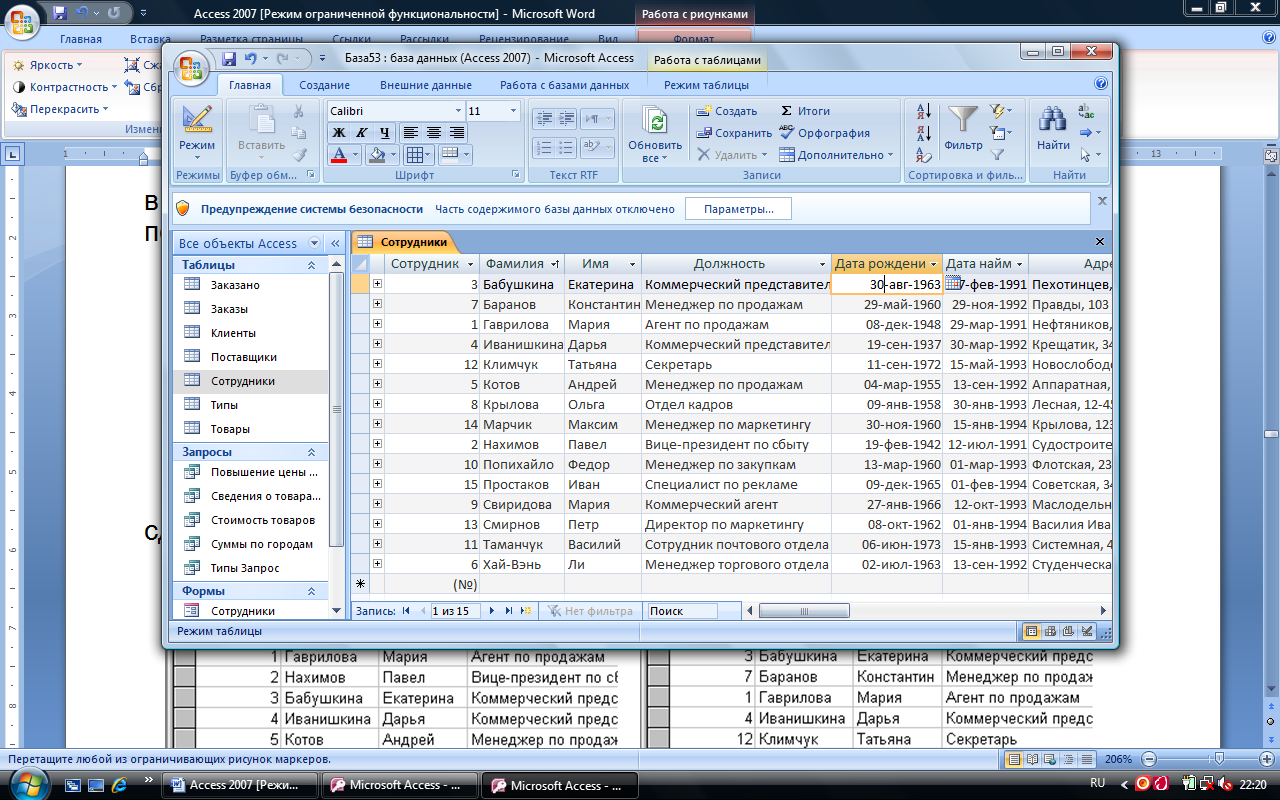1280x800 pixels.
Task: Open Яркость brightness menu in Word ribbon
Action: point(49,65)
